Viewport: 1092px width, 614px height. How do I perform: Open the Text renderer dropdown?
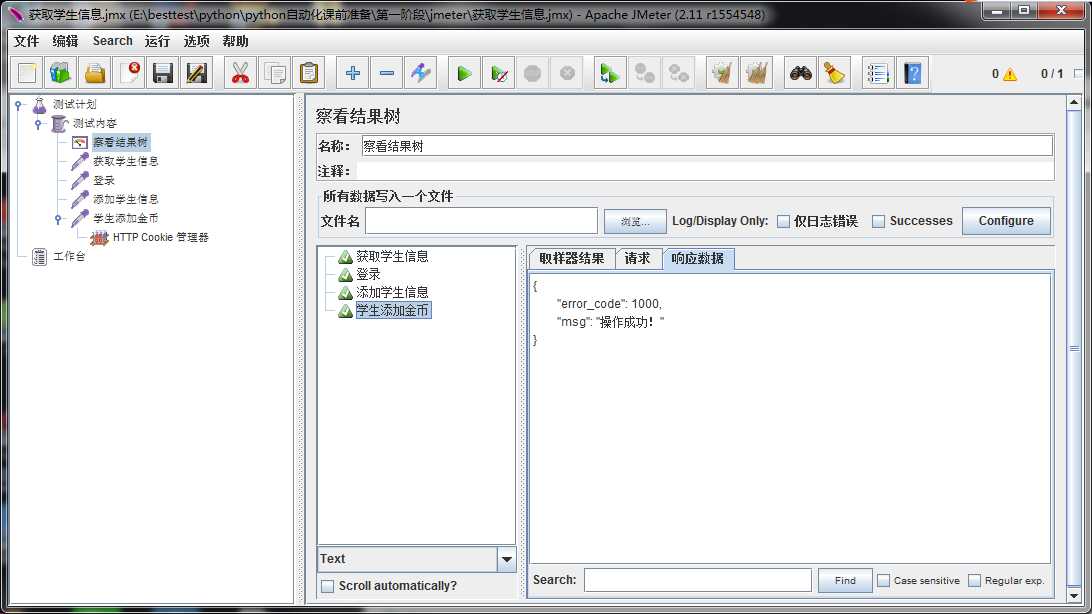click(x=507, y=559)
